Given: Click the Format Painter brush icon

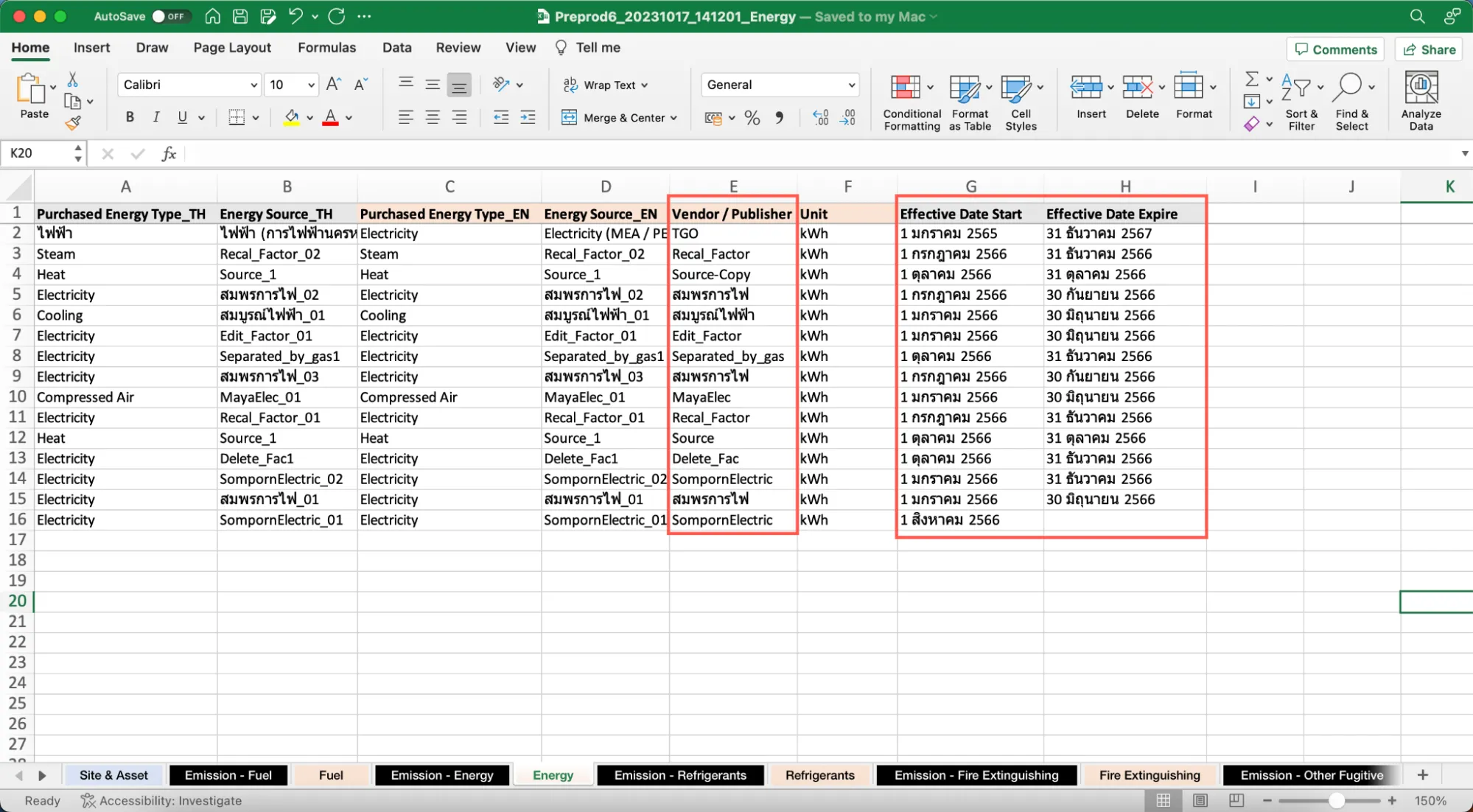Looking at the screenshot, I should point(72,123).
